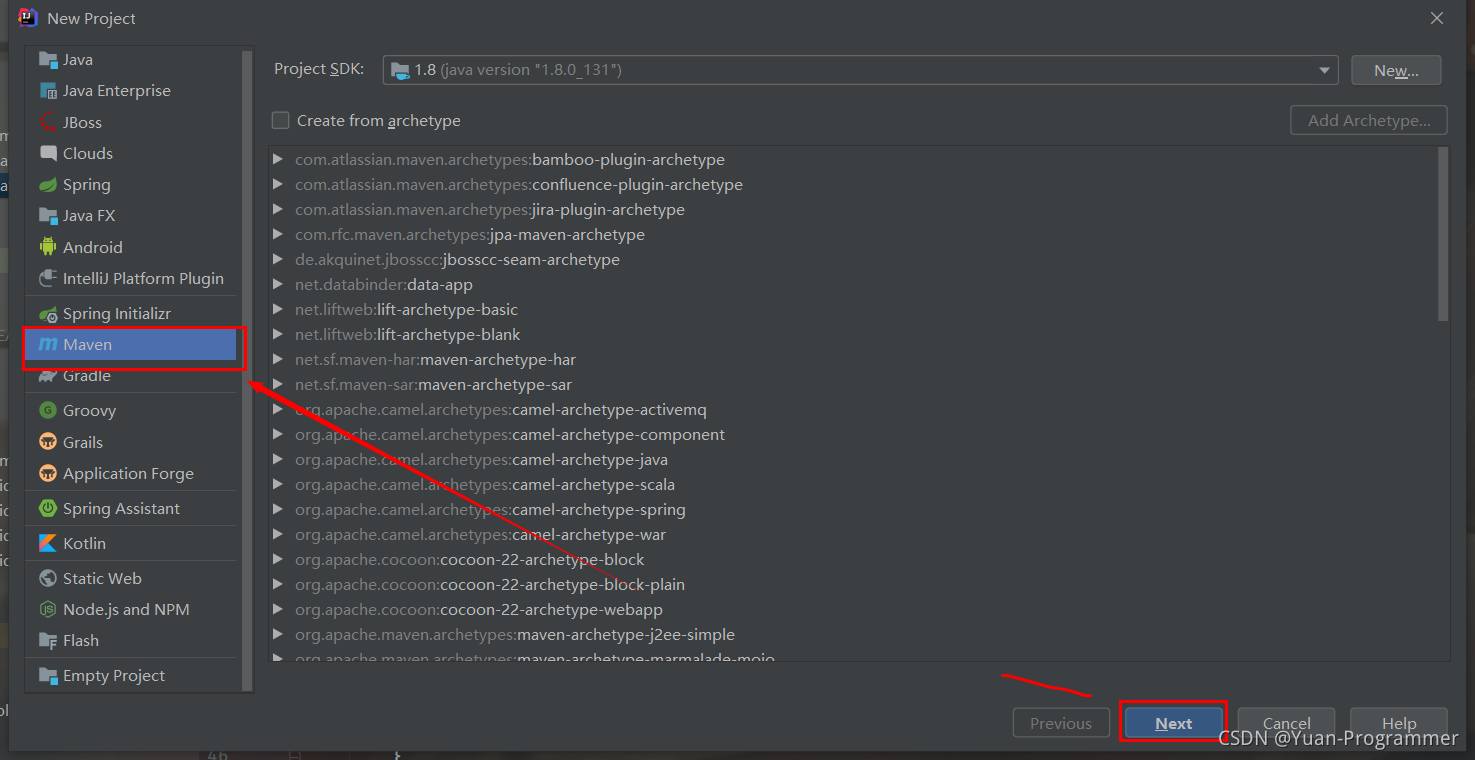
Task: Expand lift-archetype-basic entry
Action: (277, 309)
